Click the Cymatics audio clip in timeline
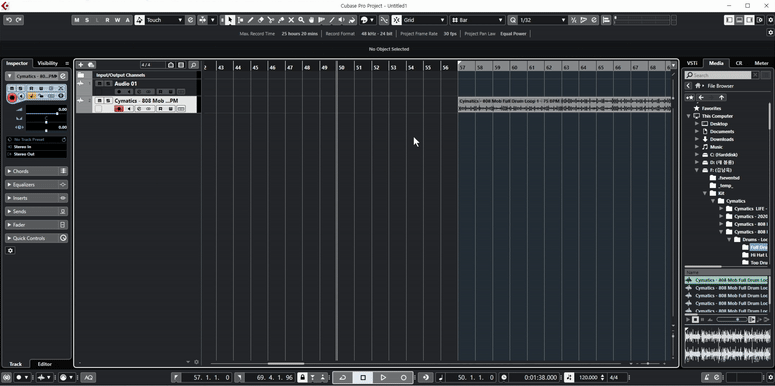 (564, 104)
